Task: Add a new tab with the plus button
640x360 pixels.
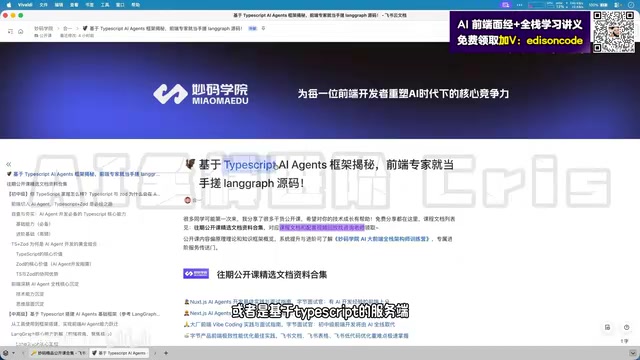Action: tap(166, 353)
